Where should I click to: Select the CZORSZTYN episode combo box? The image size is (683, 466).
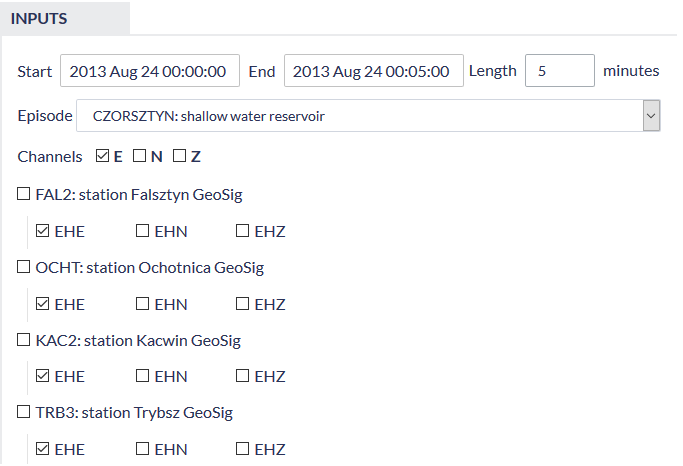tap(368, 115)
